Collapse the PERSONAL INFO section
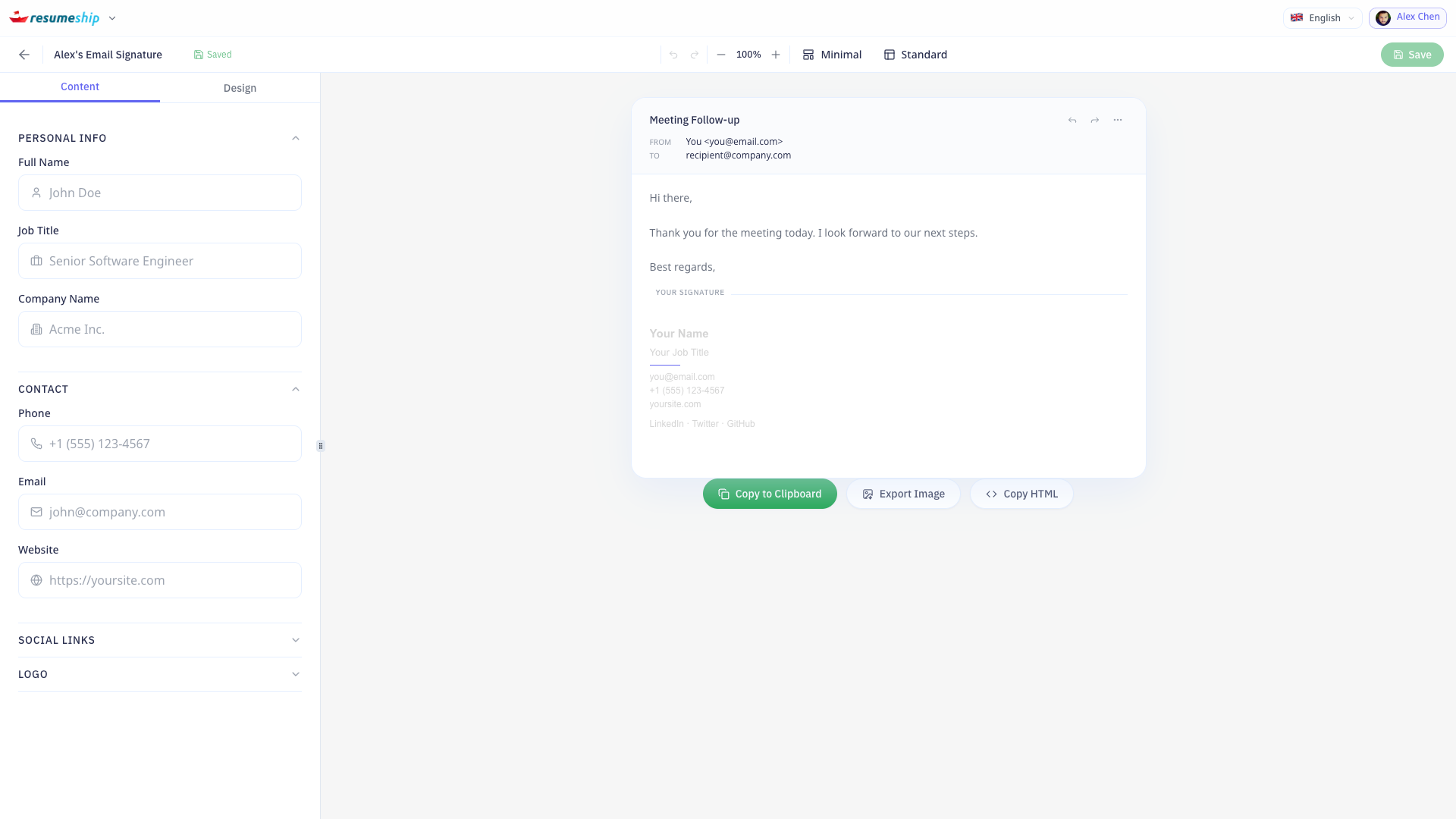 click(296, 137)
